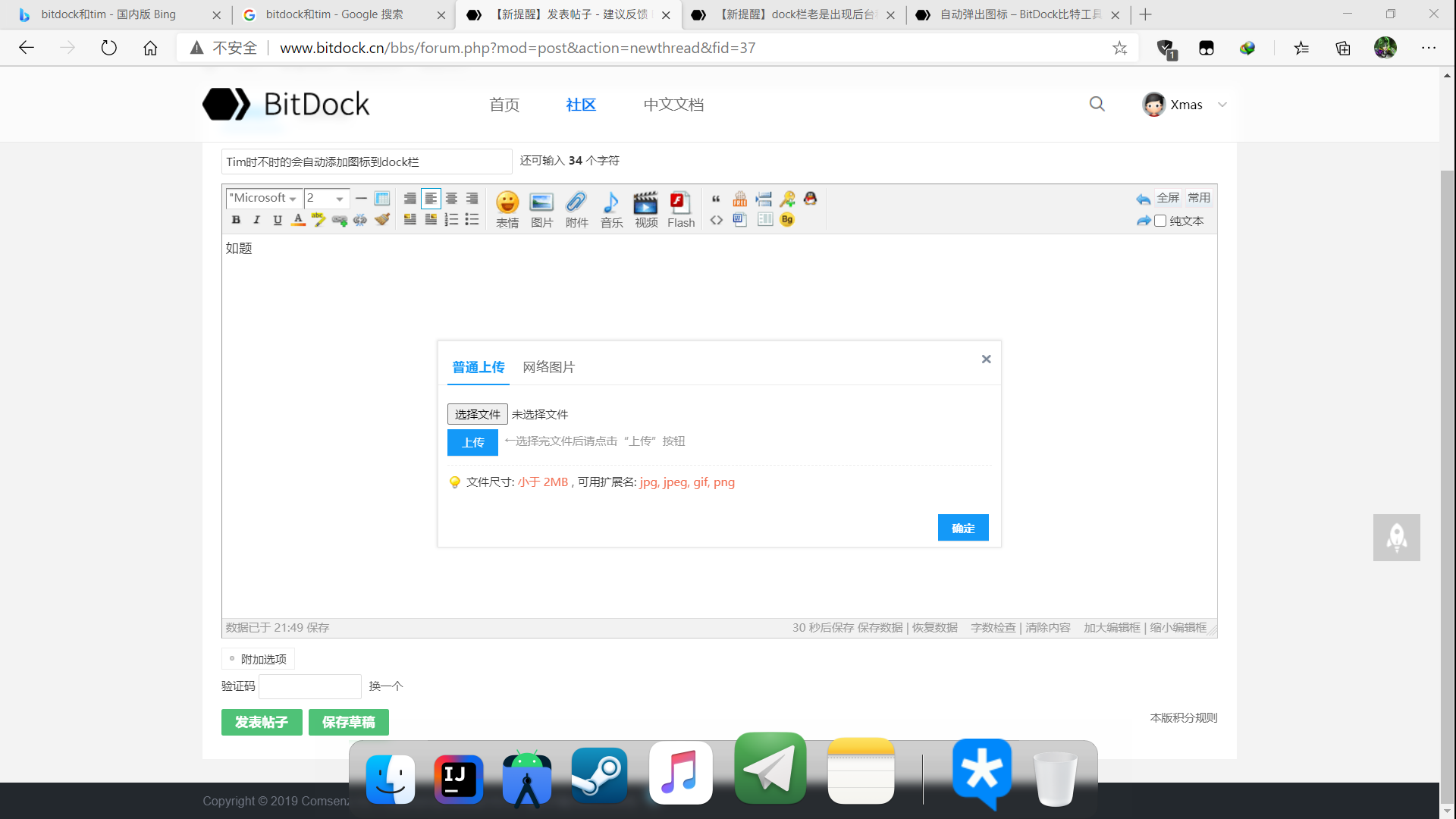Open 社区 in the navigation
The width and height of the screenshot is (1456, 819).
[x=581, y=105]
